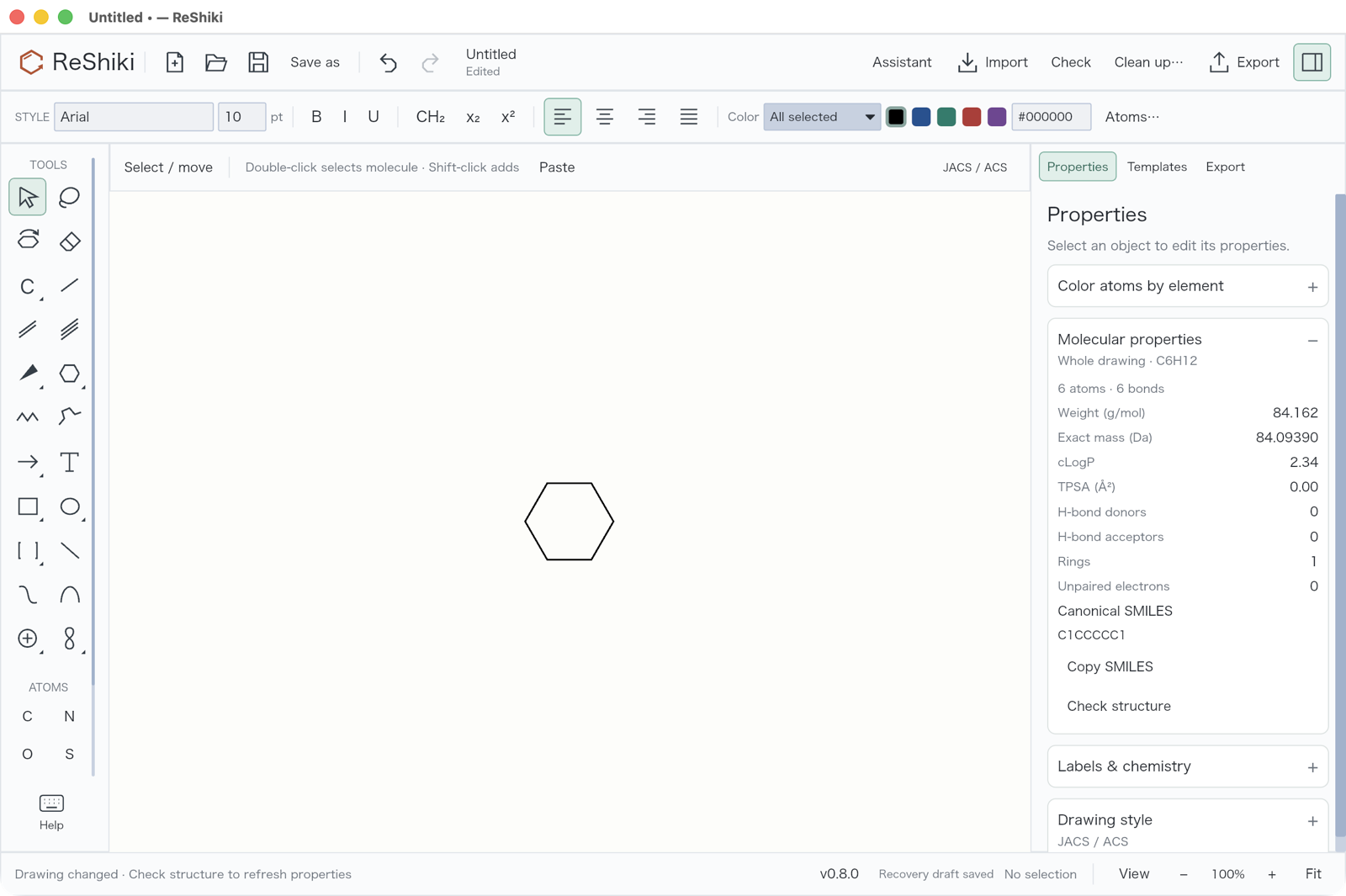Click the Copy SMILES button

(x=1110, y=666)
